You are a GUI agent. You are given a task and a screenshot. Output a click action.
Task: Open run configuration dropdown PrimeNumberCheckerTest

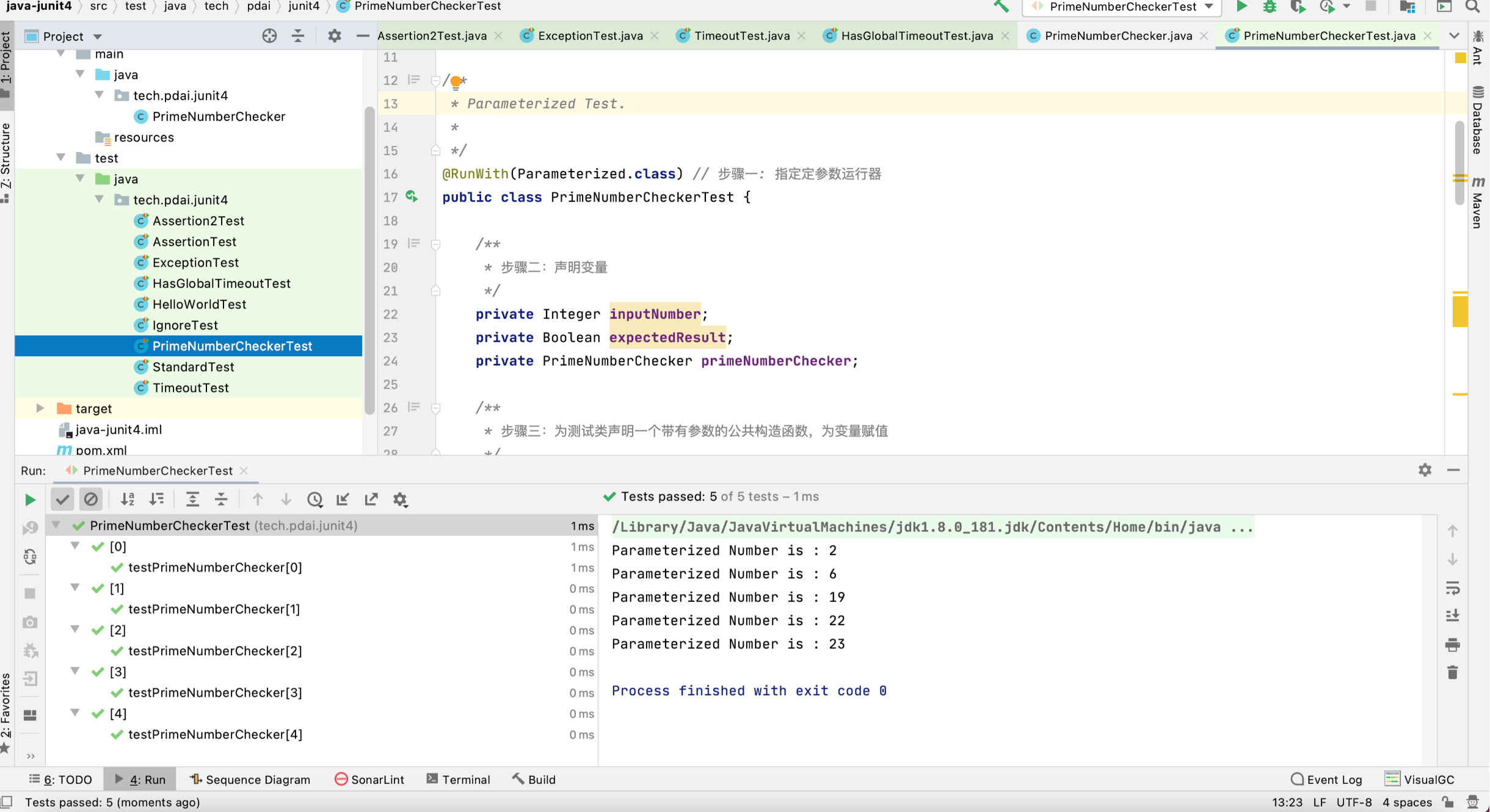pyautogui.click(x=1122, y=7)
